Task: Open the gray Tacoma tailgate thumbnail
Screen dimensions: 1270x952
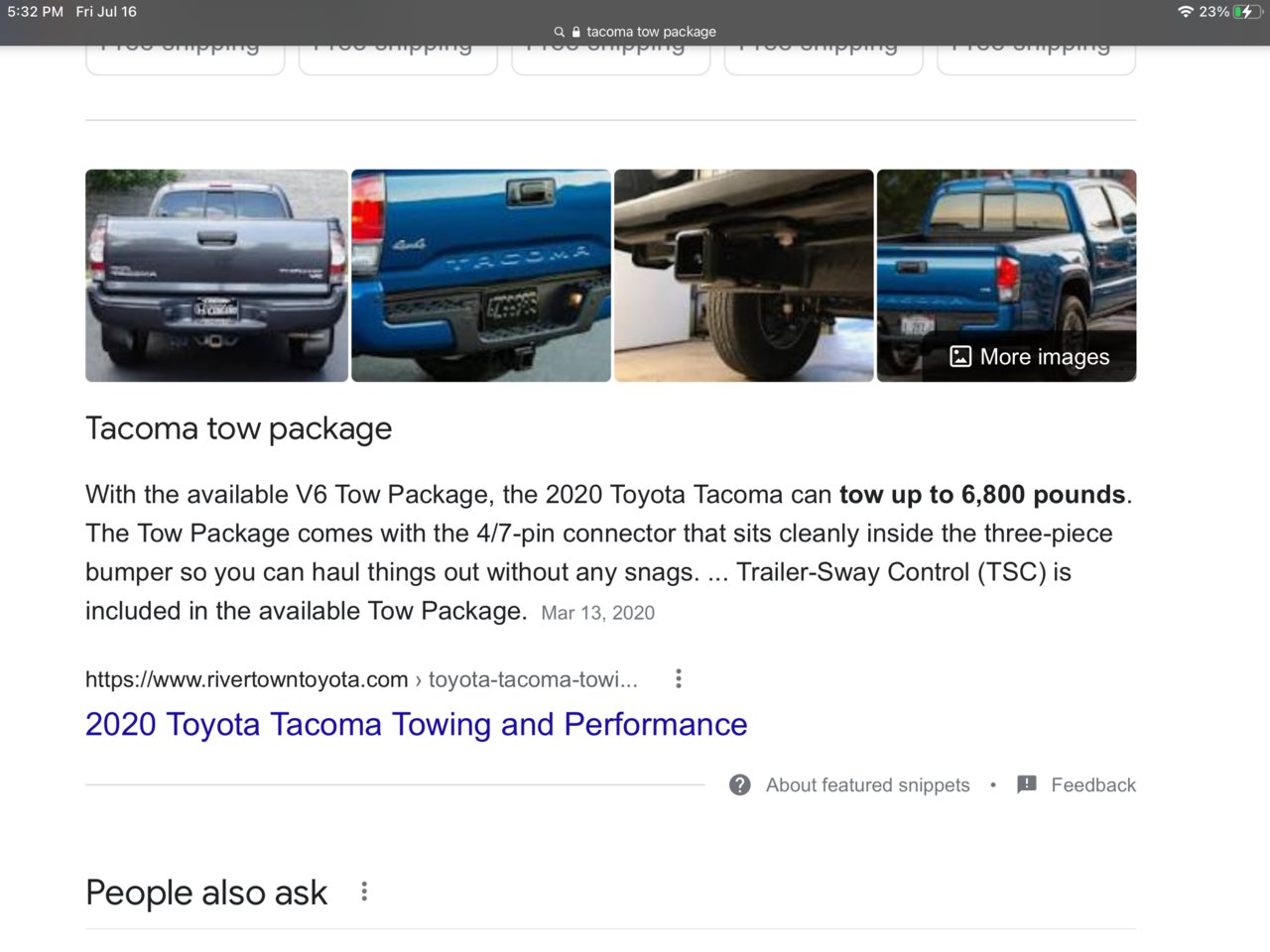Action: pyautogui.click(x=216, y=276)
